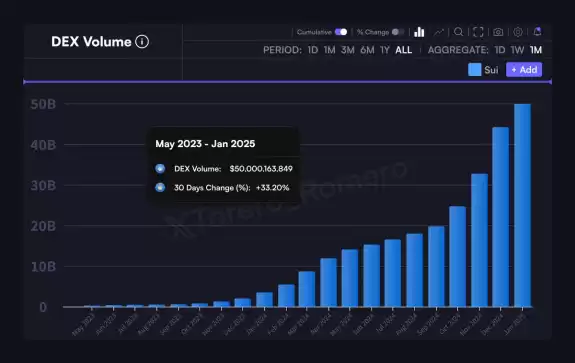This screenshot has width=575, height=363.
Task: Switch to bar chart view icon
Action: pos(419,32)
